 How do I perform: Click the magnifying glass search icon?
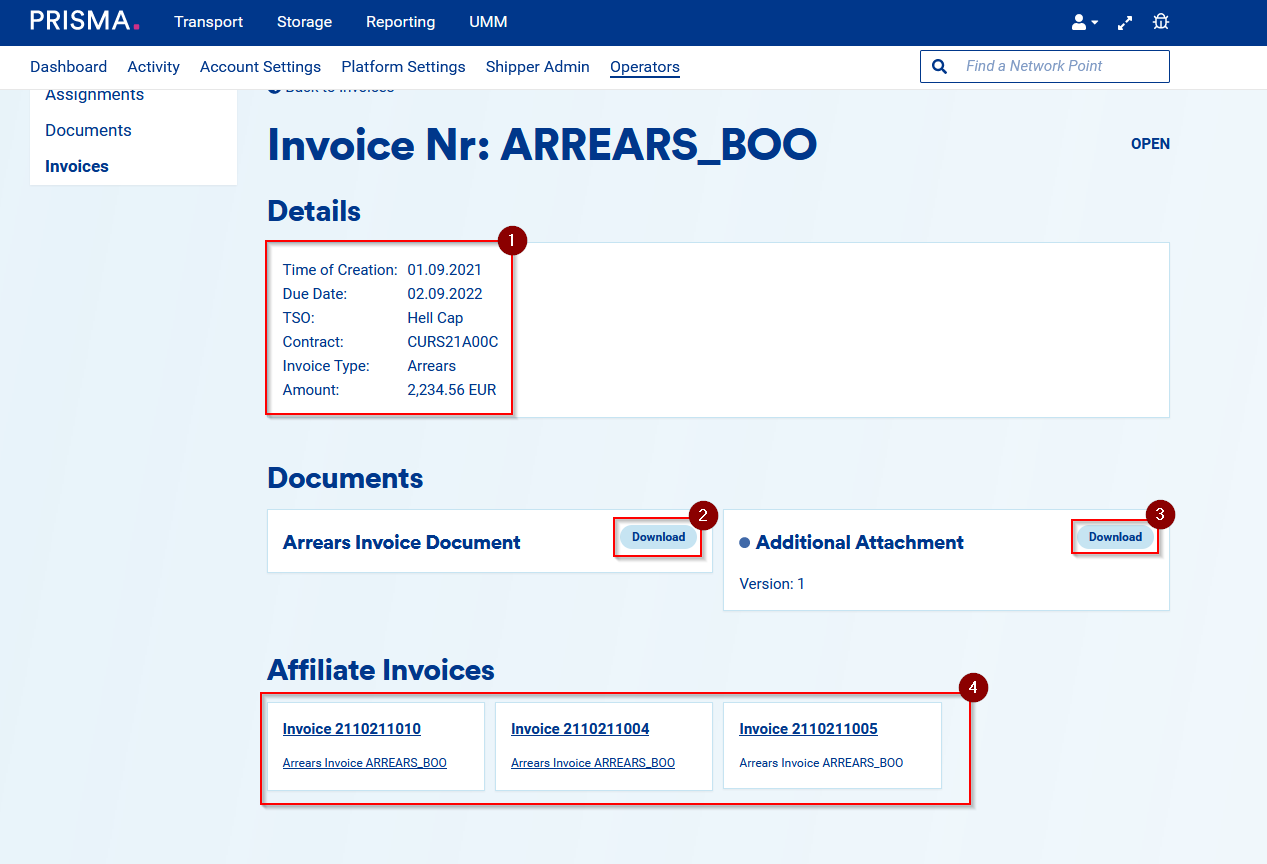(939, 66)
